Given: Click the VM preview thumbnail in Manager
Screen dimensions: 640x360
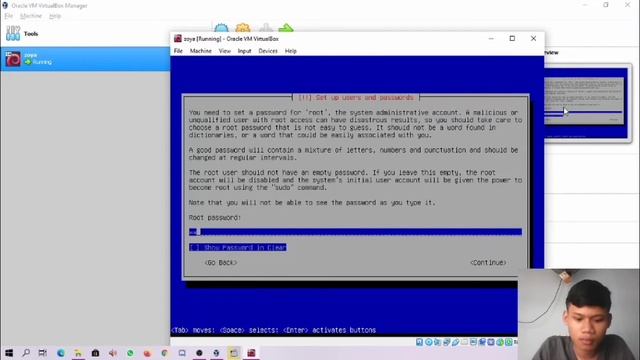Looking at the screenshot, I should [x=586, y=103].
